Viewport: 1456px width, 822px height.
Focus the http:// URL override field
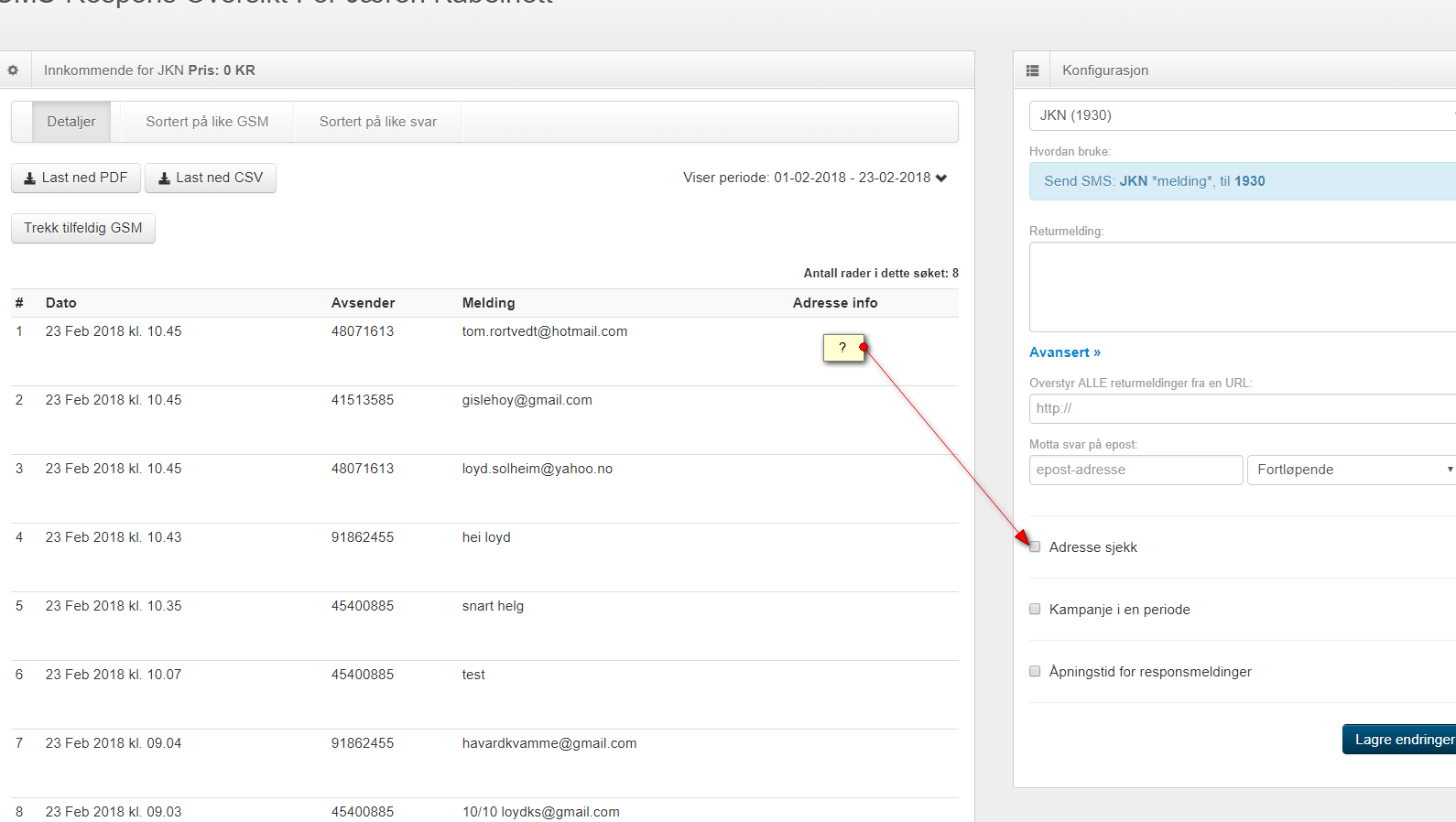point(1242,408)
